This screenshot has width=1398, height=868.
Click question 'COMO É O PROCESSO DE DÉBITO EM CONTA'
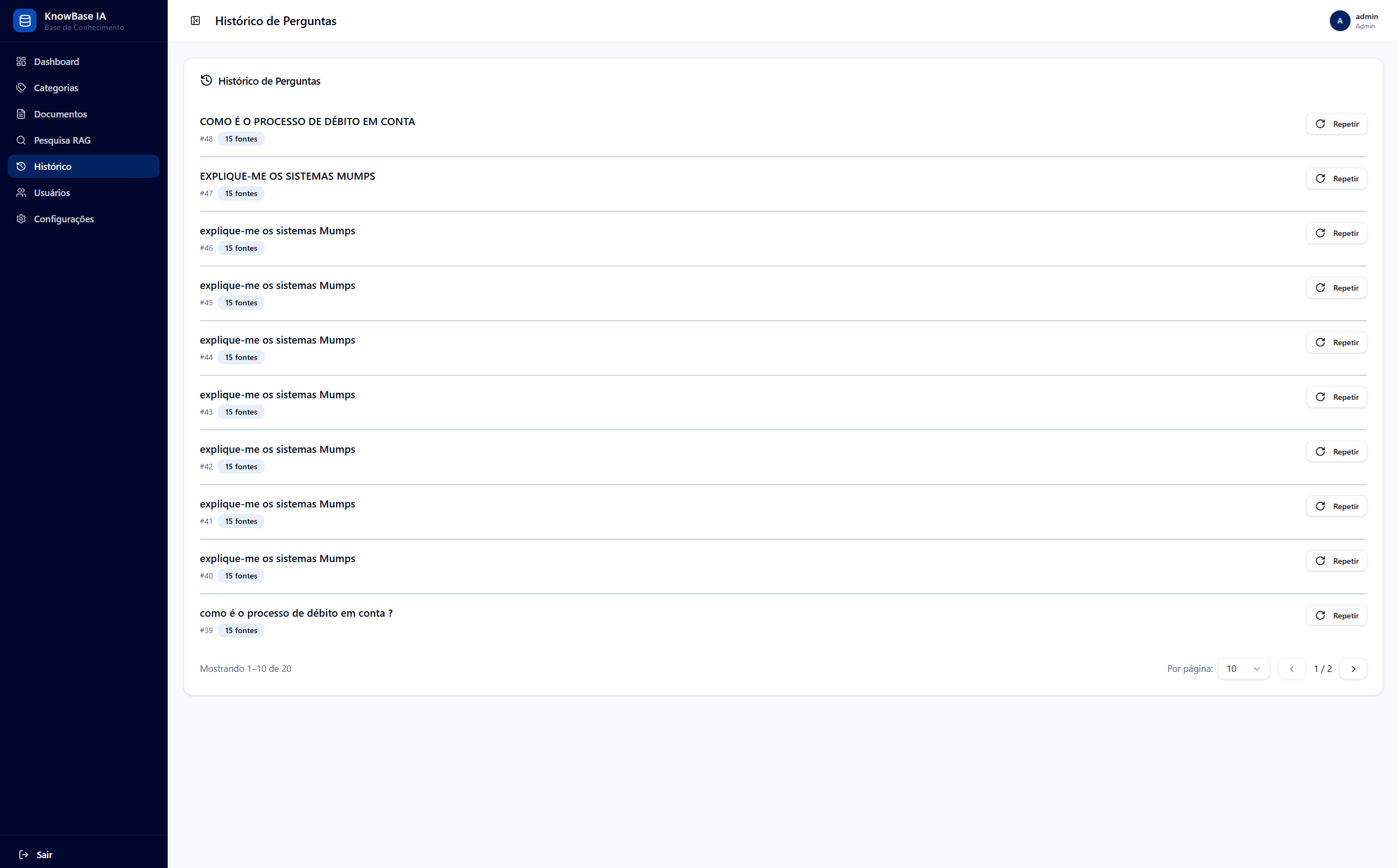pyautogui.click(x=307, y=121)
